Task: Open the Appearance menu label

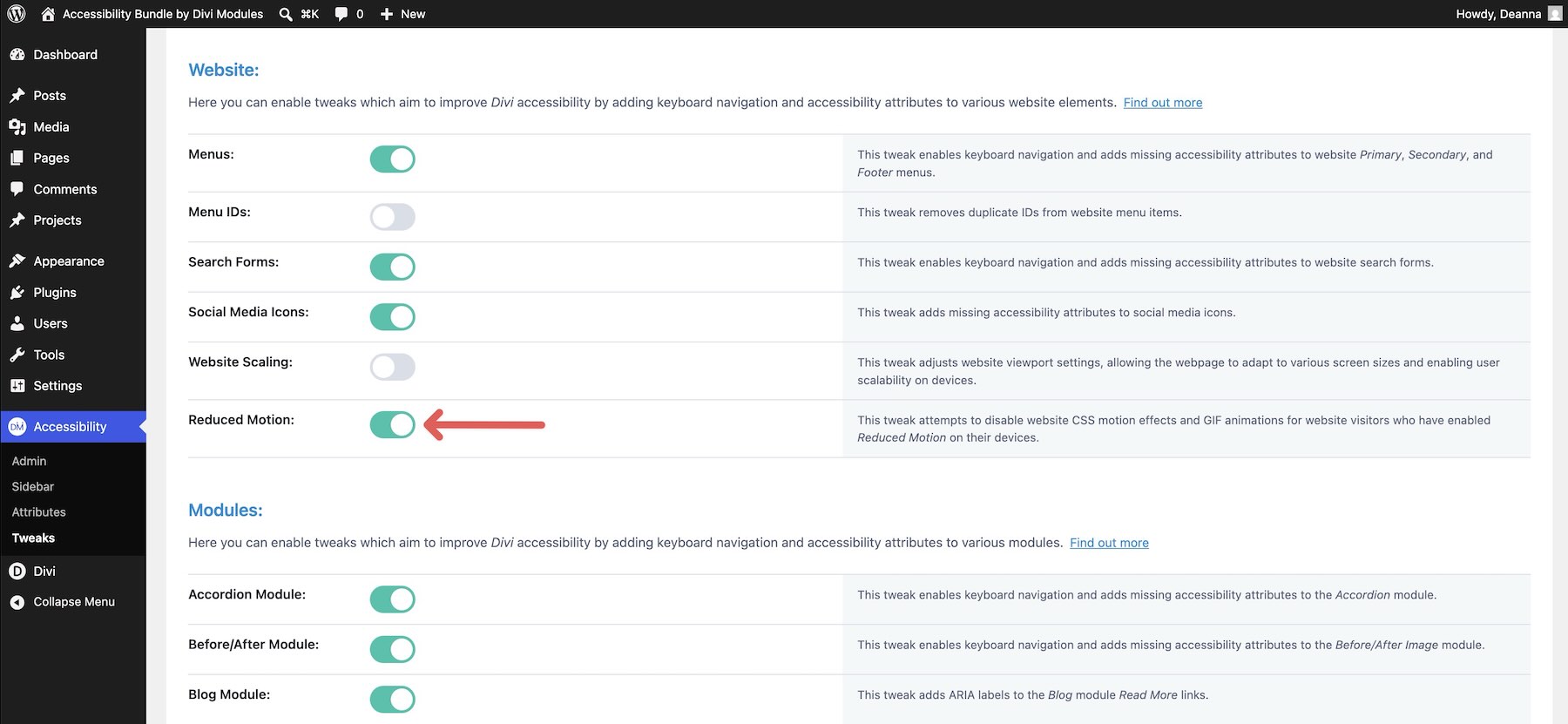Action: tap(69, 261)
